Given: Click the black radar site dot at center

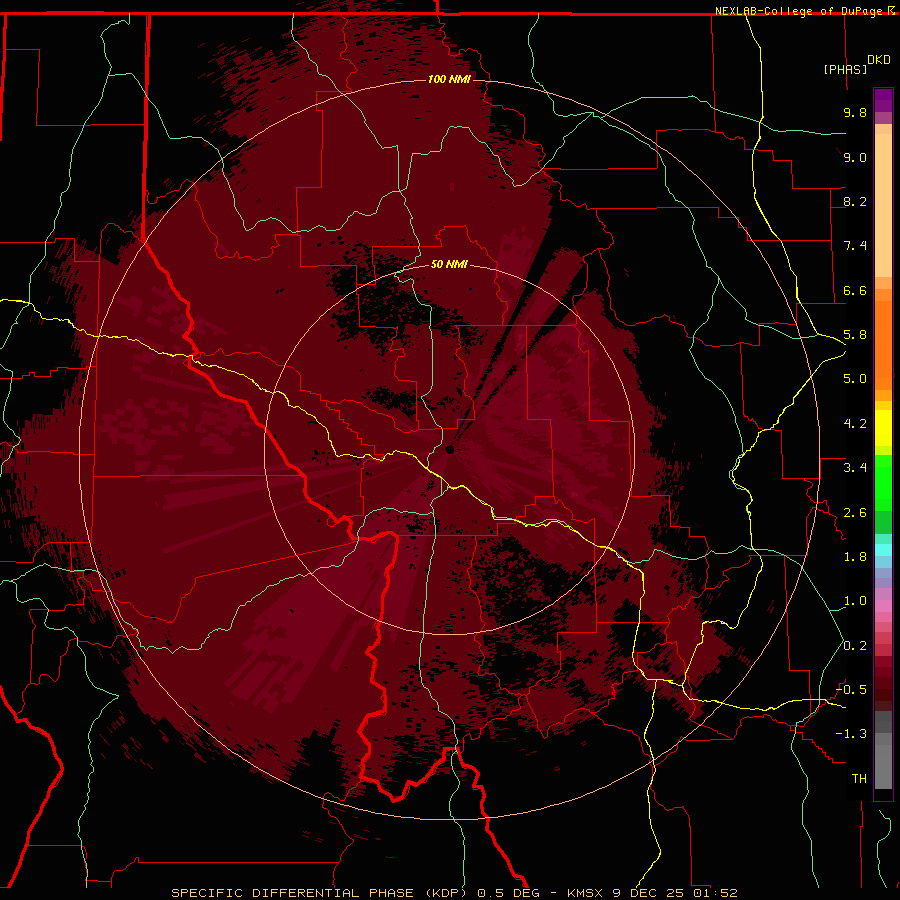Looking at the screenshot, I should (x=450, y=449).
